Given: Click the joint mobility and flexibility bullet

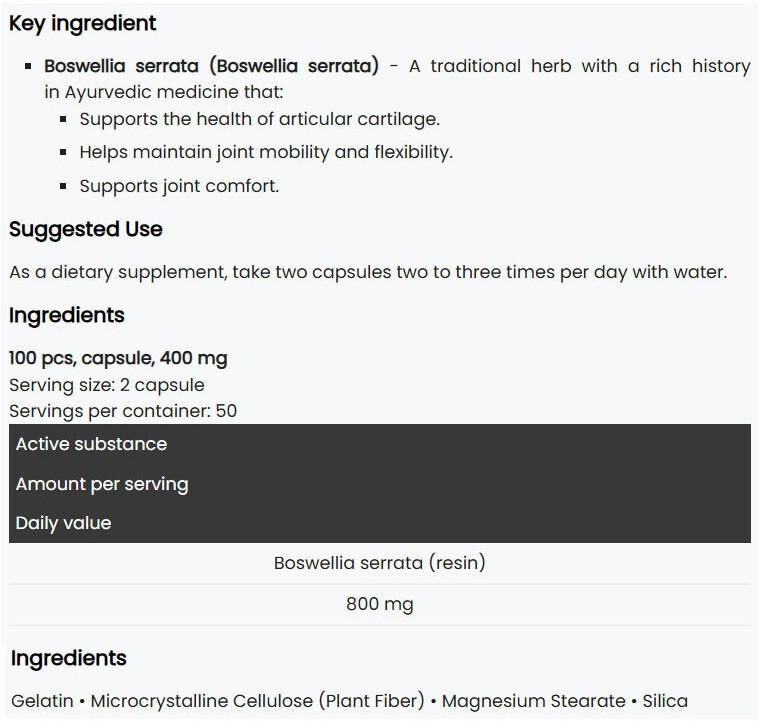Looking at the screenshot, I should coord(266,152).
